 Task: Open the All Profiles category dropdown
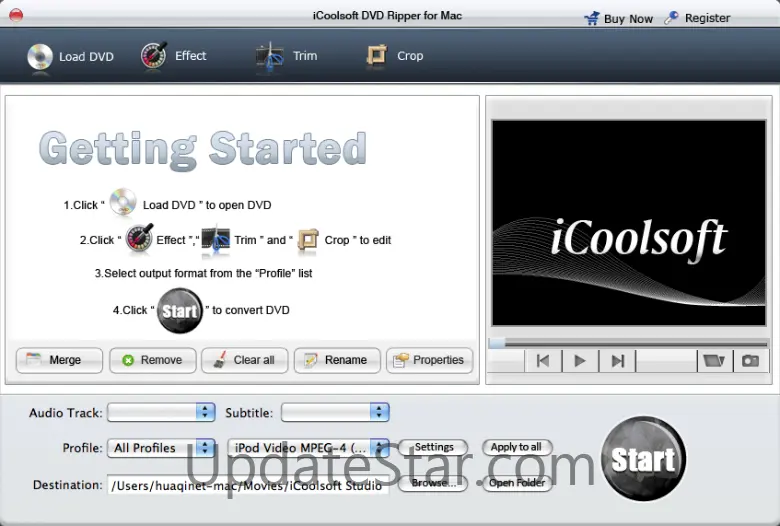click(161, 448)
